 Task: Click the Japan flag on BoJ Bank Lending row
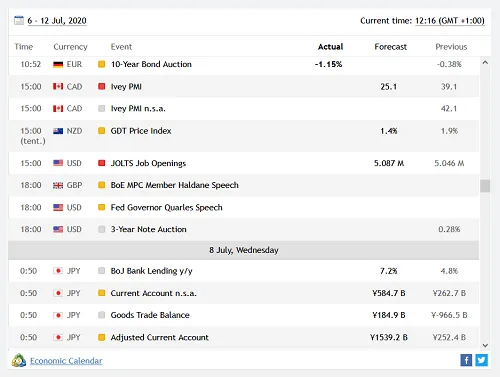click(x=58, y=271)
